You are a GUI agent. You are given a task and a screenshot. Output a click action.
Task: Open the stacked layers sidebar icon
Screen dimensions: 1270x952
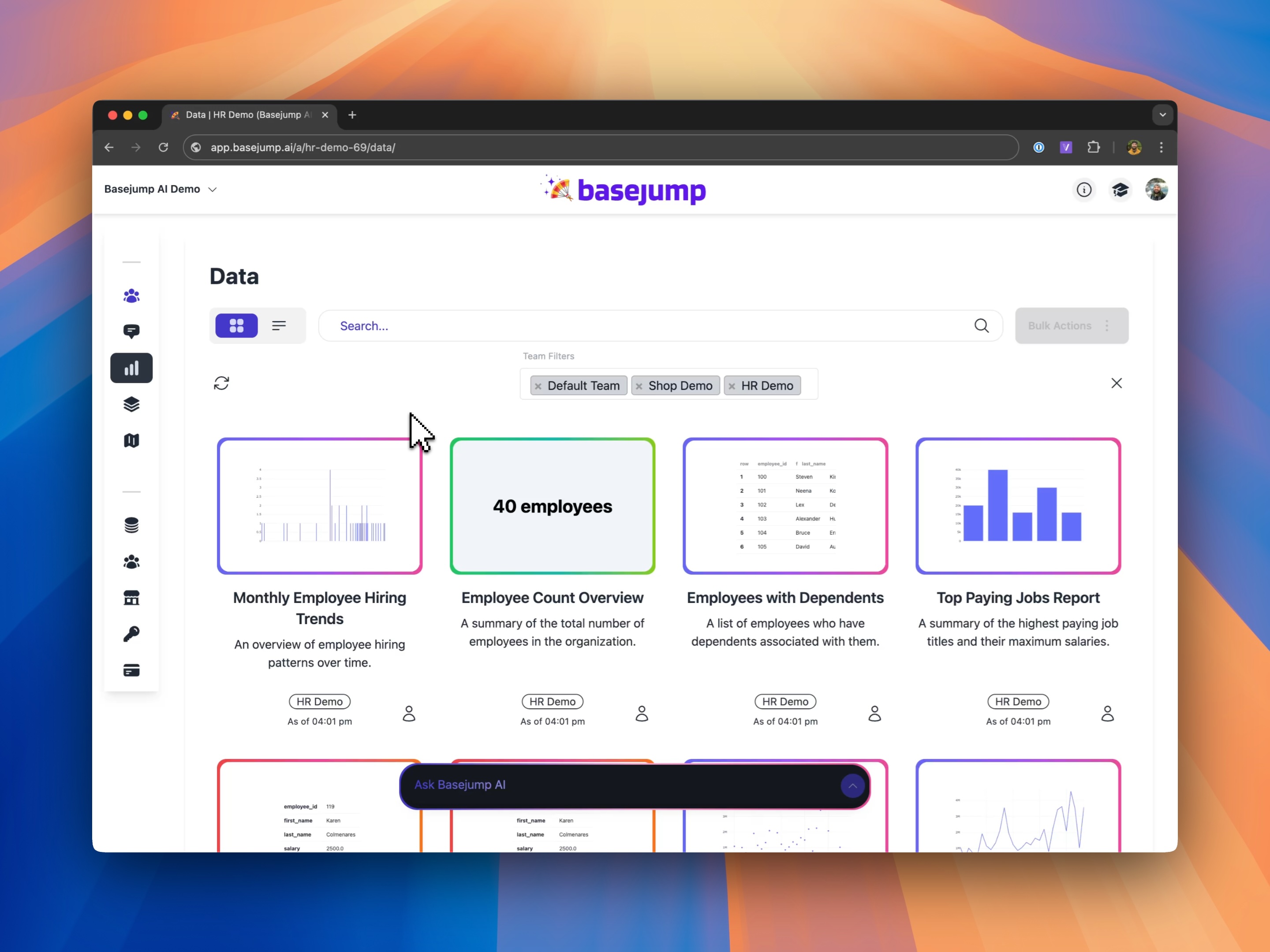131,405
